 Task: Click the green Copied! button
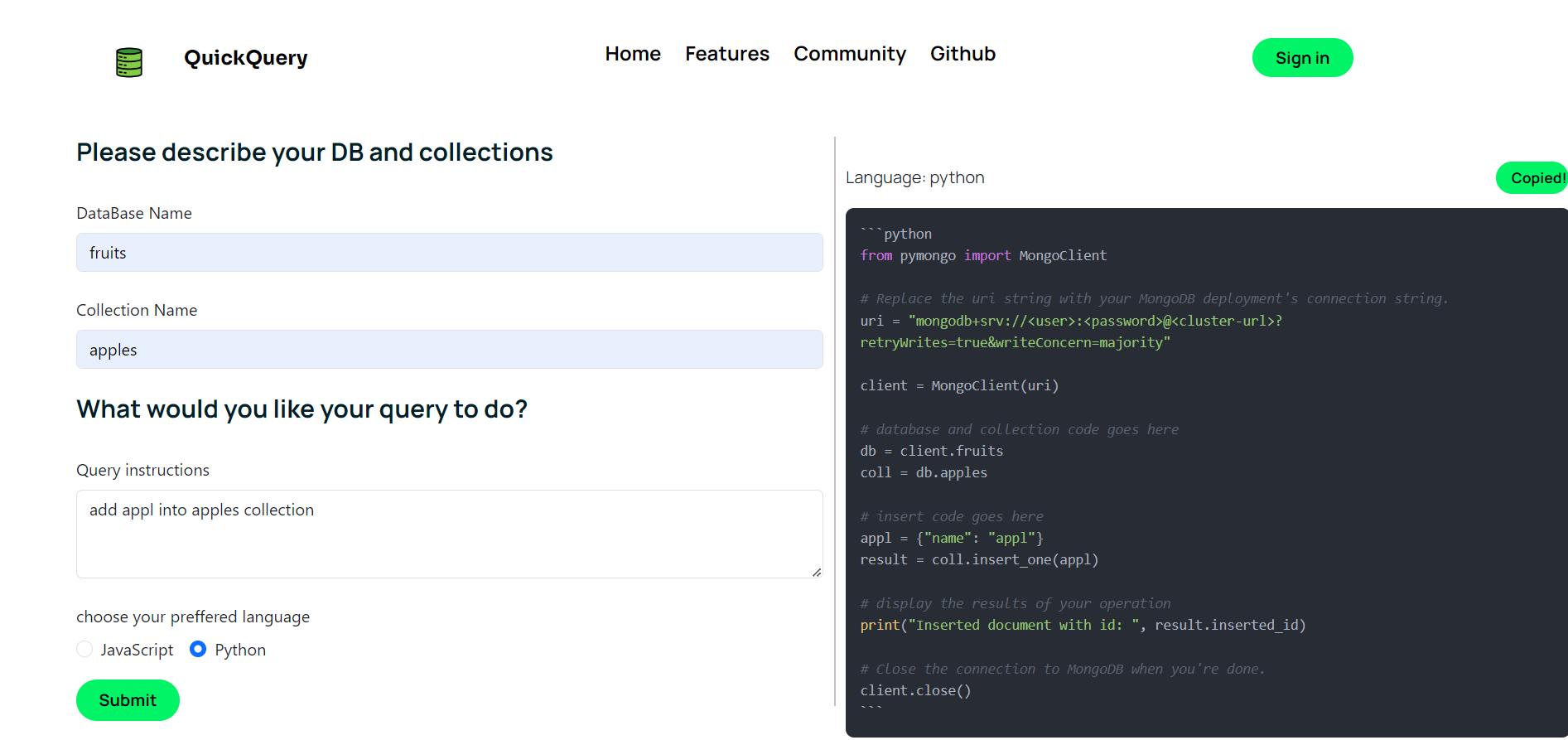pos(1534,178)
